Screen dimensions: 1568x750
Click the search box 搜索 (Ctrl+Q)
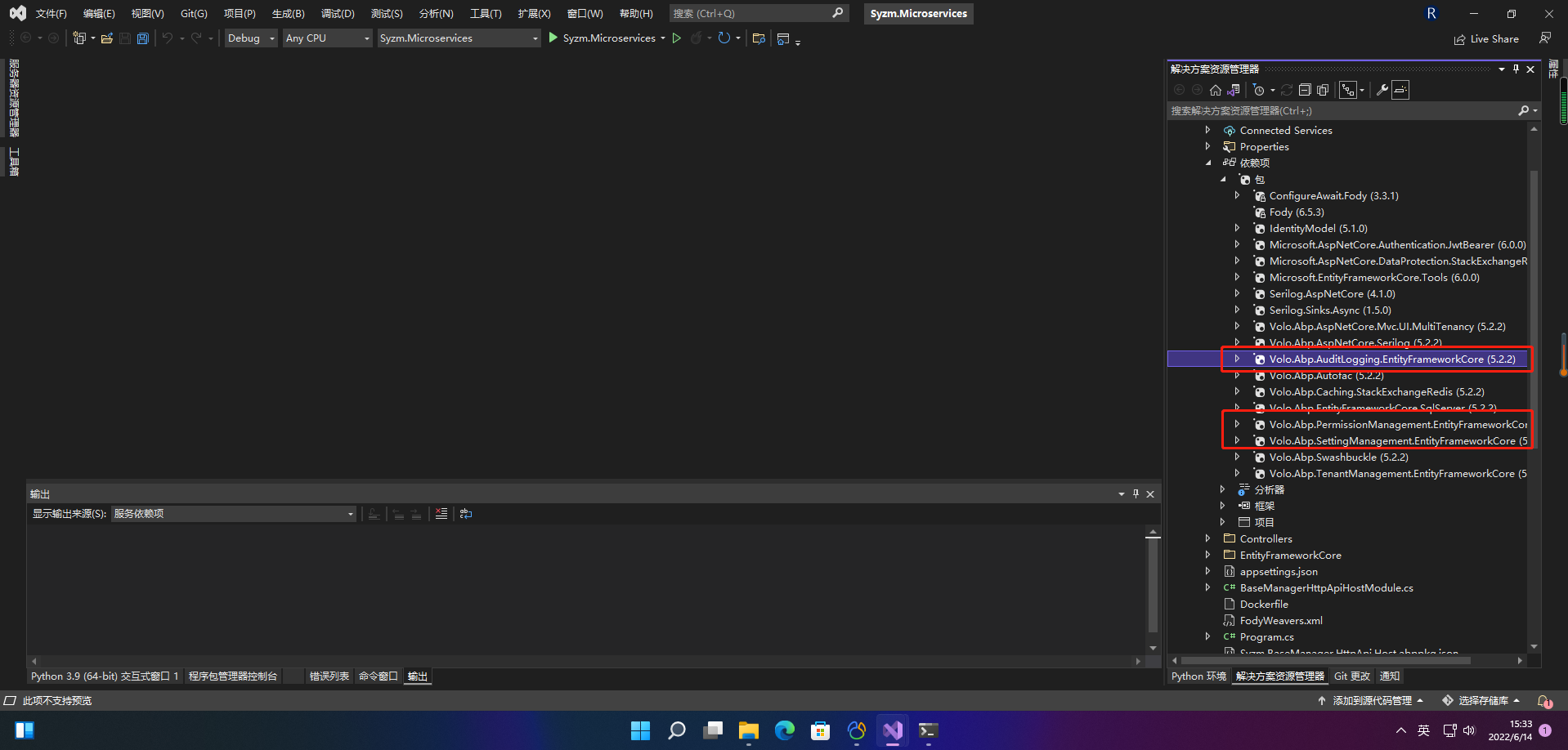759,14
